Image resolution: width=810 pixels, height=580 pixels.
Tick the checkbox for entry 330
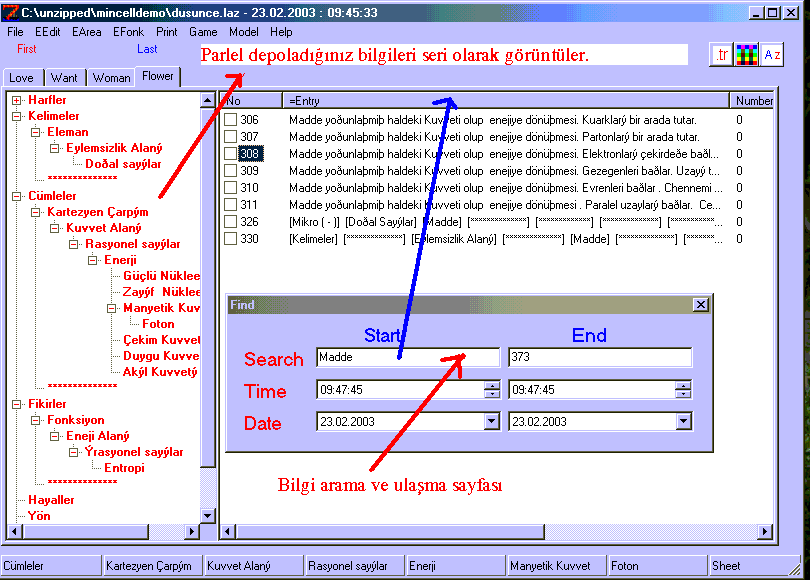[230, 239]
